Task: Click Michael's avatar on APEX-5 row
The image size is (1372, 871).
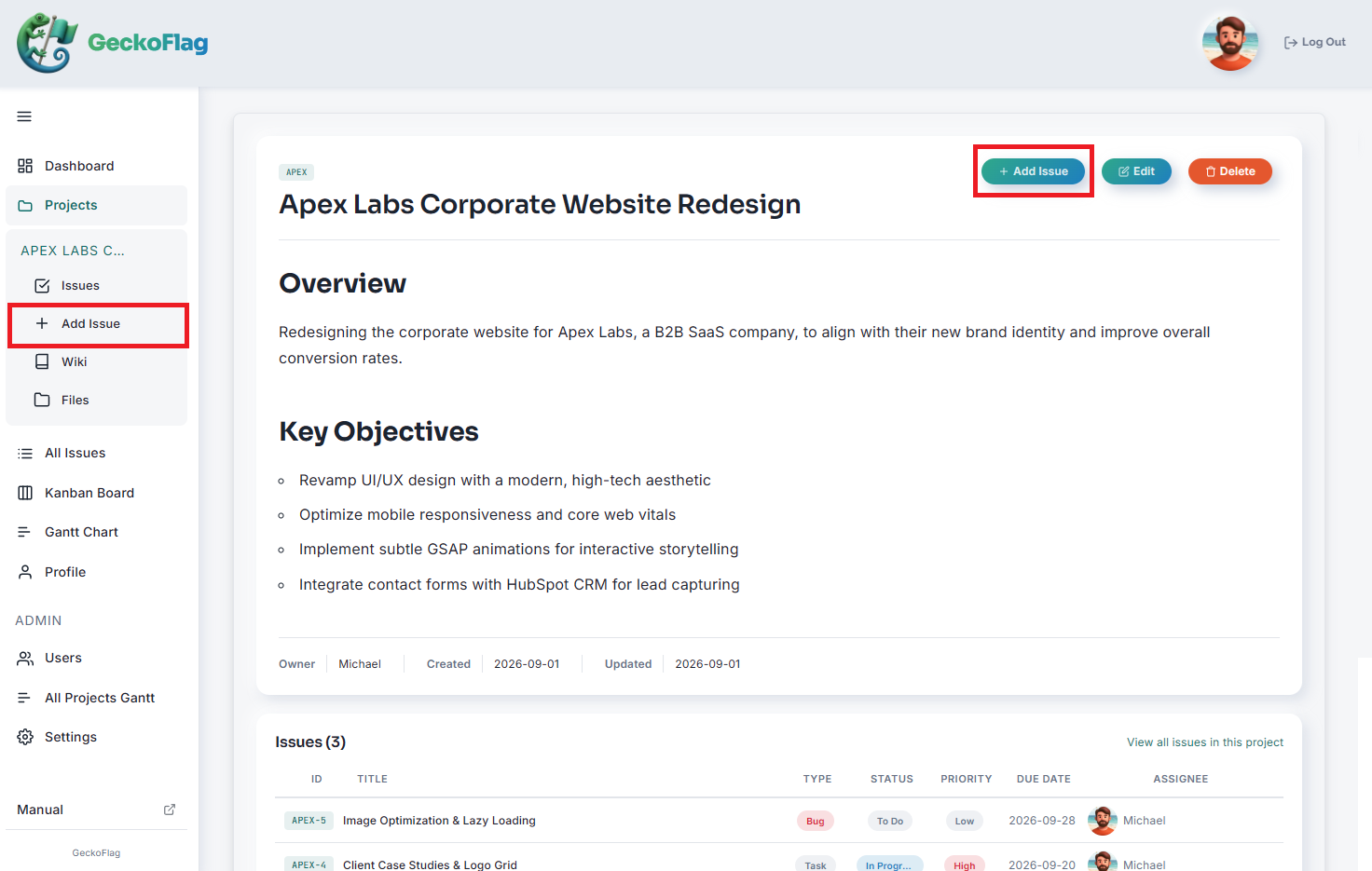Action: 1103,821
